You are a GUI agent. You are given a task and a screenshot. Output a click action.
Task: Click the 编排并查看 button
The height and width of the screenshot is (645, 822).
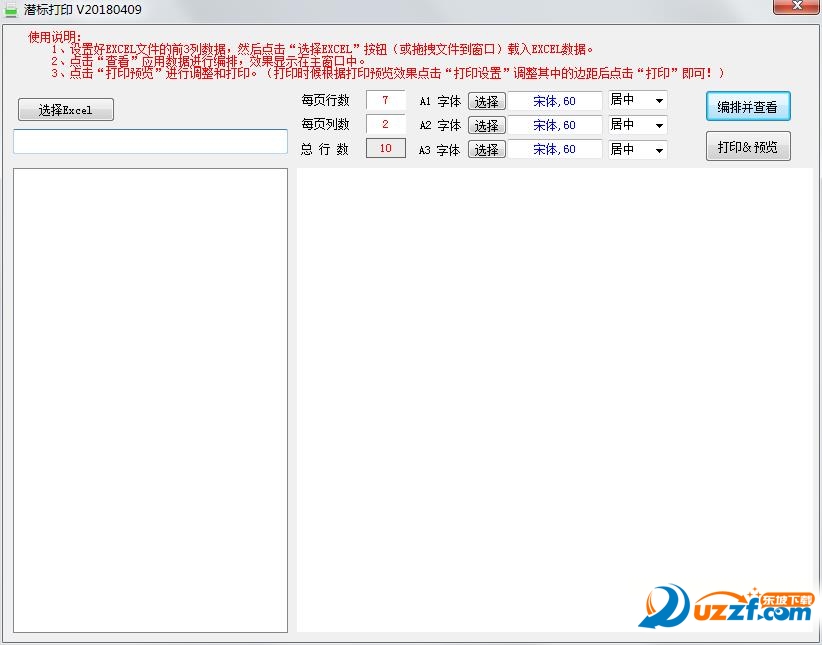click(x=748, y=106)
